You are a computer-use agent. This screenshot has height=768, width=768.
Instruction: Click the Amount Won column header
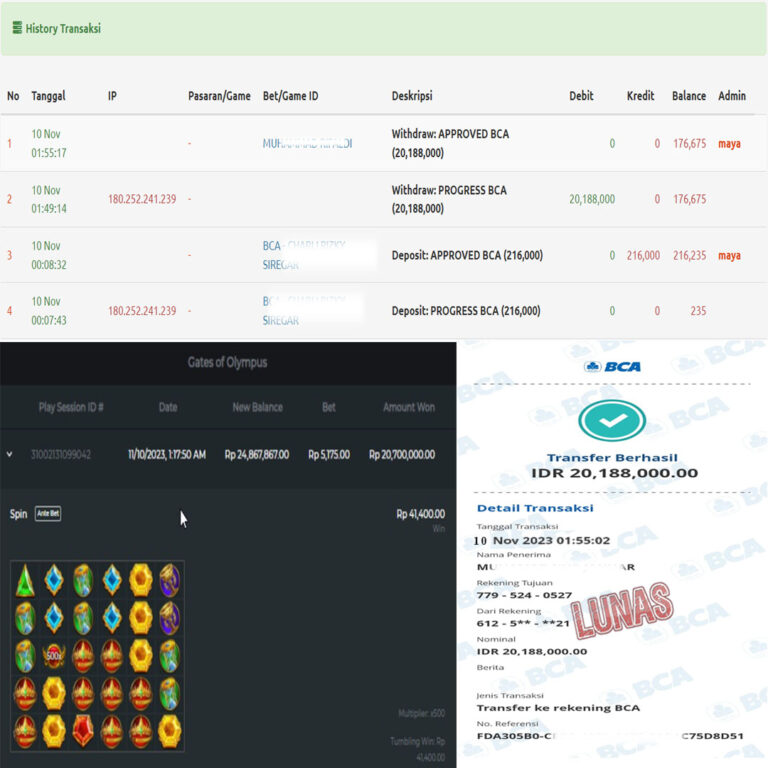(408, 407)
